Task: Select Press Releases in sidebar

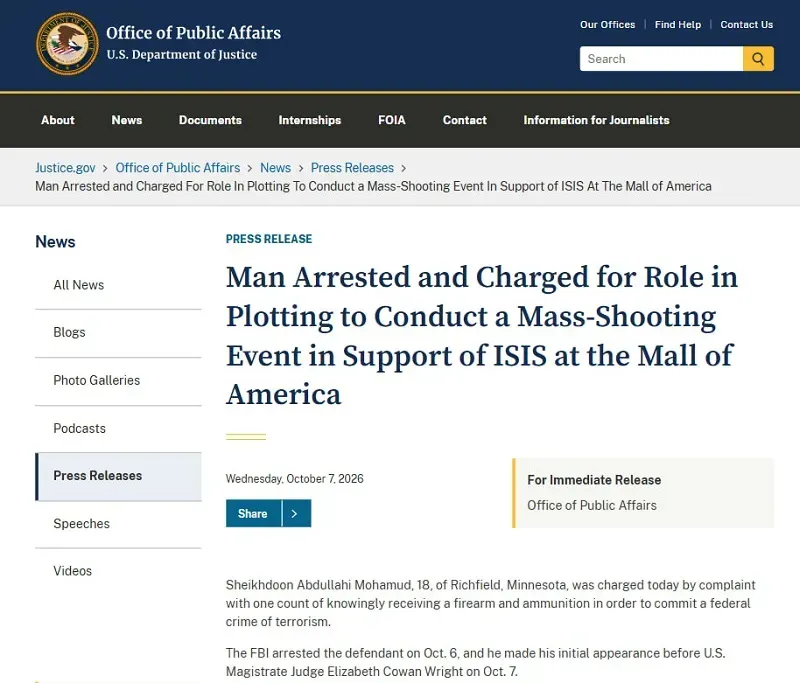Action: coord(118,476)
